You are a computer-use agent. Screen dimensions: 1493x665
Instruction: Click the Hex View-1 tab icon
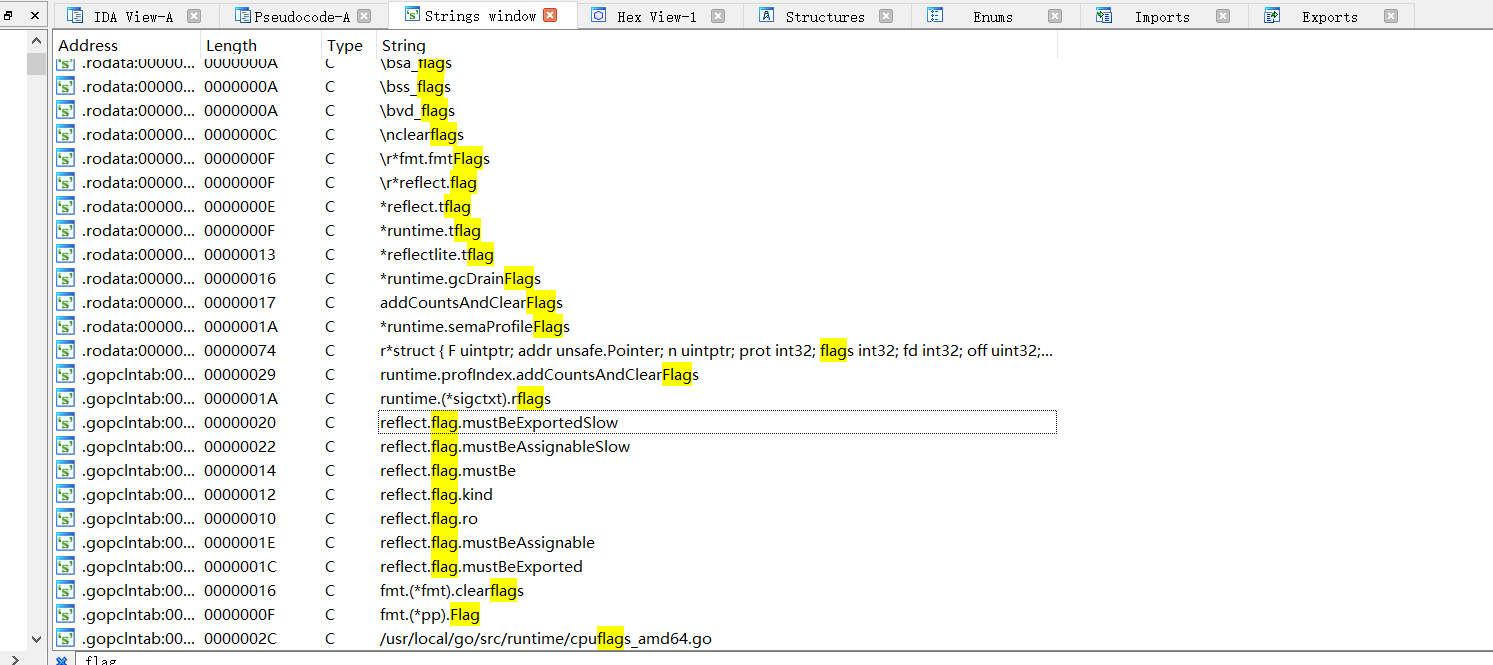coord(599,16)
